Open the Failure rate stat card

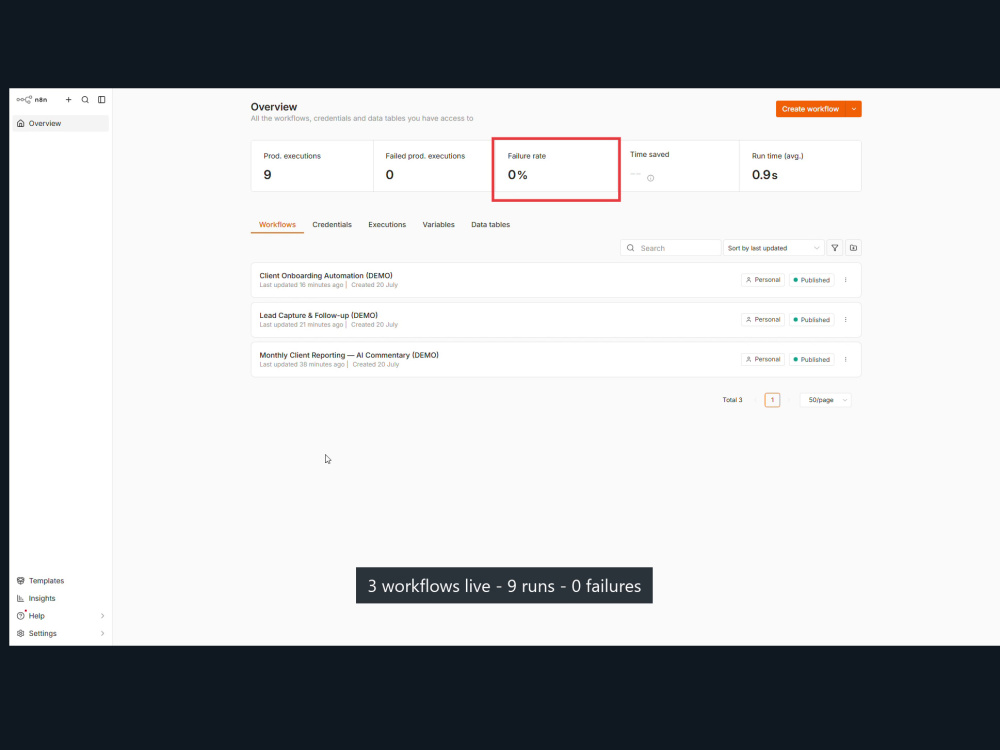556,166
